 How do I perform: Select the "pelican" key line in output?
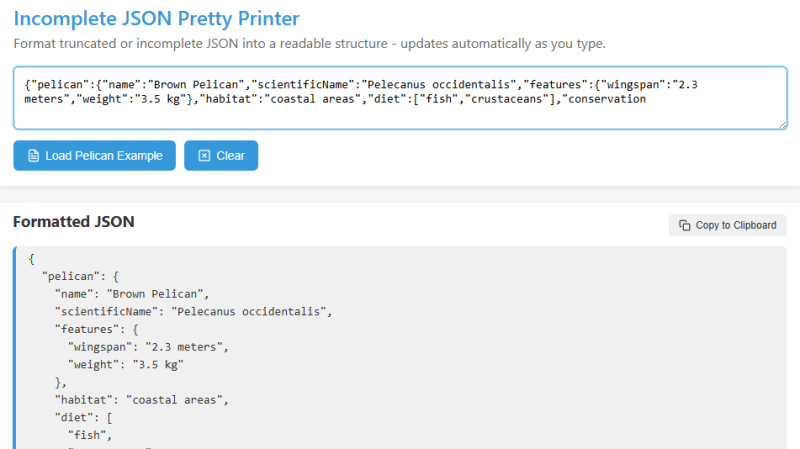[x=81, y=275]
